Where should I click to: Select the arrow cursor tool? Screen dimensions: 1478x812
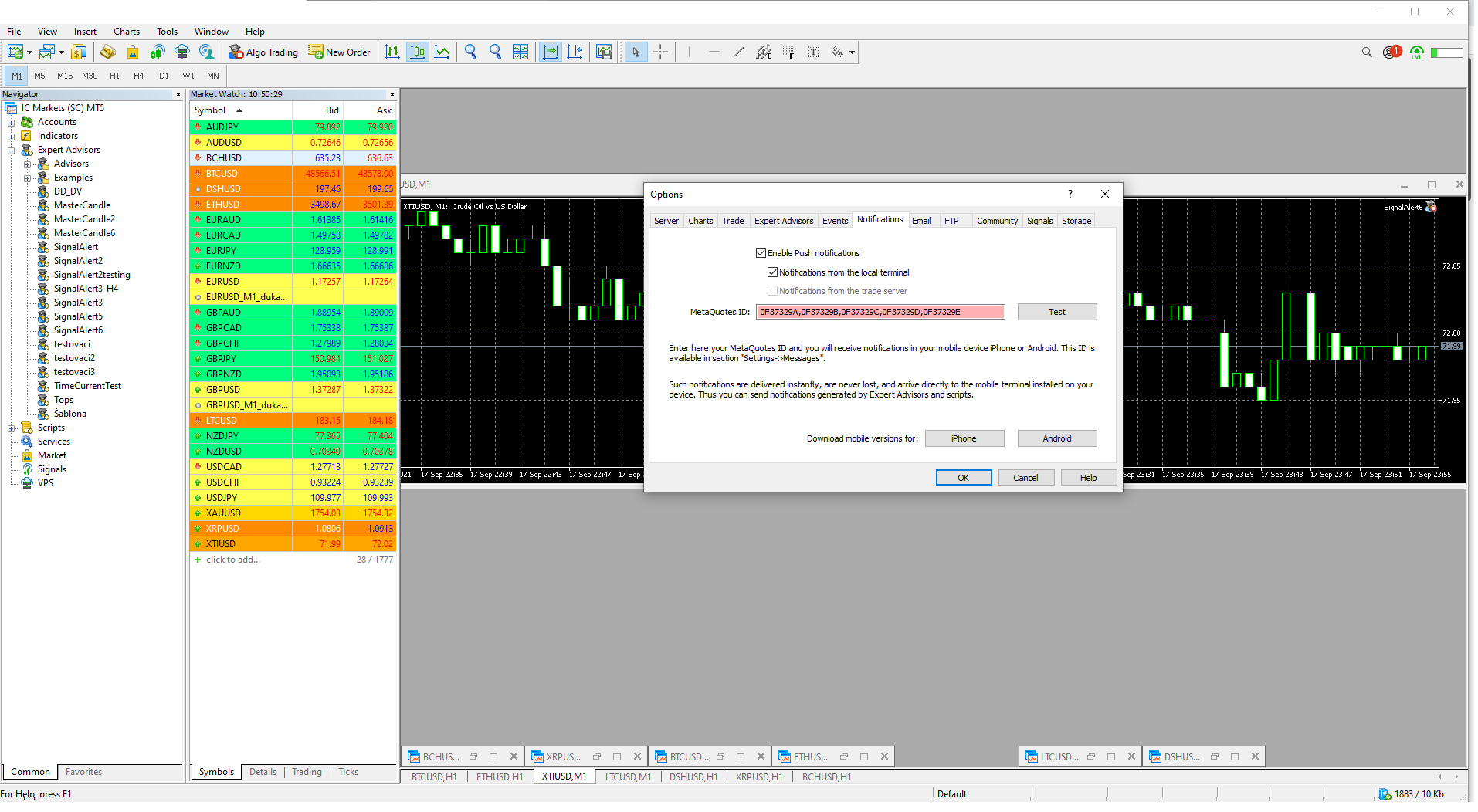[x=636, y=52]
